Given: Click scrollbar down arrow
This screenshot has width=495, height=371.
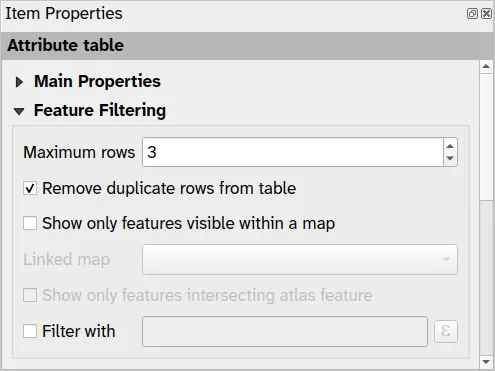Looking at the screenshot, I should (x=486, y=362).
